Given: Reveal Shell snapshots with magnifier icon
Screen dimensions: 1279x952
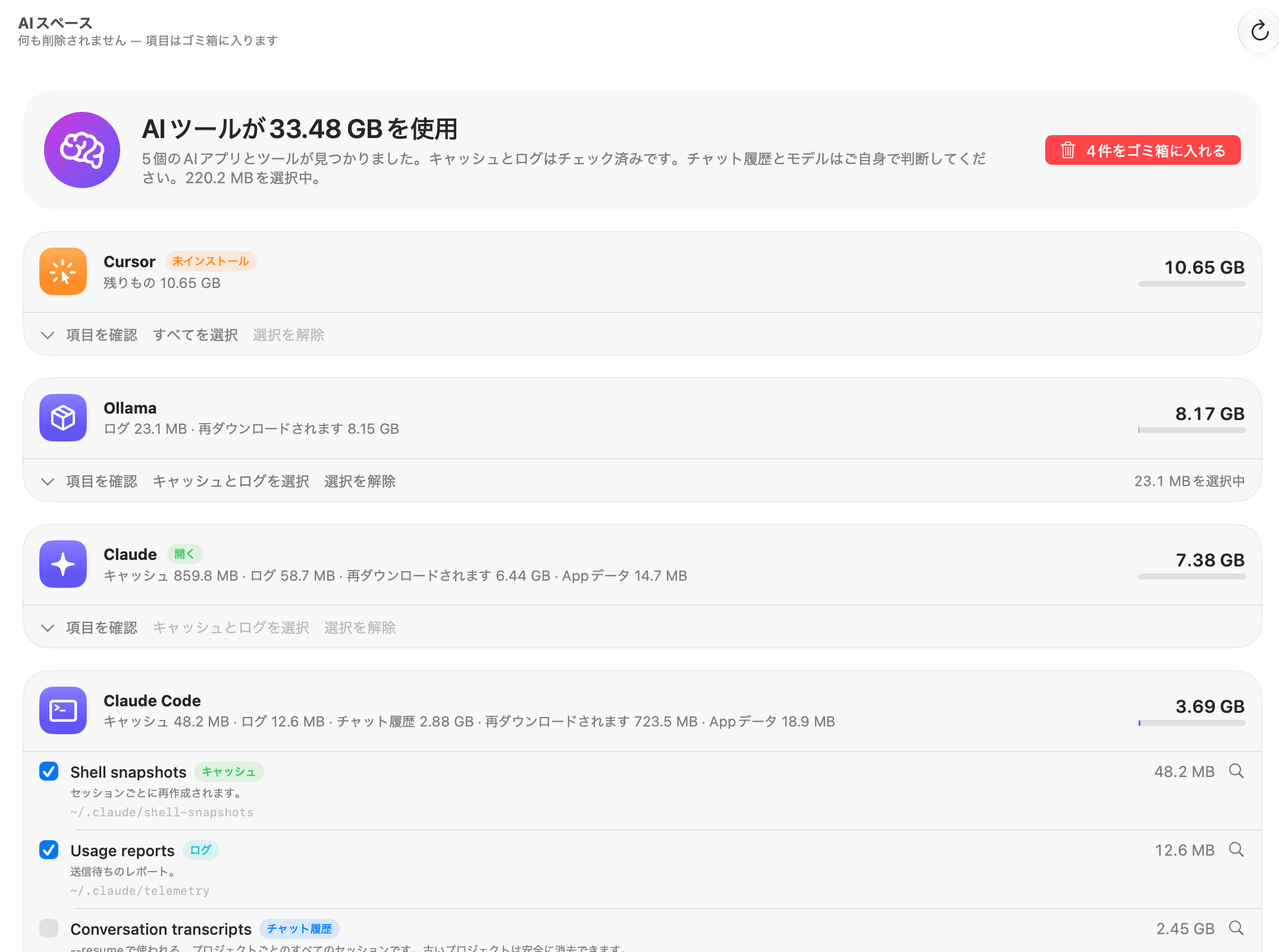Looking at the screenshot, I should pos(1236,771).
